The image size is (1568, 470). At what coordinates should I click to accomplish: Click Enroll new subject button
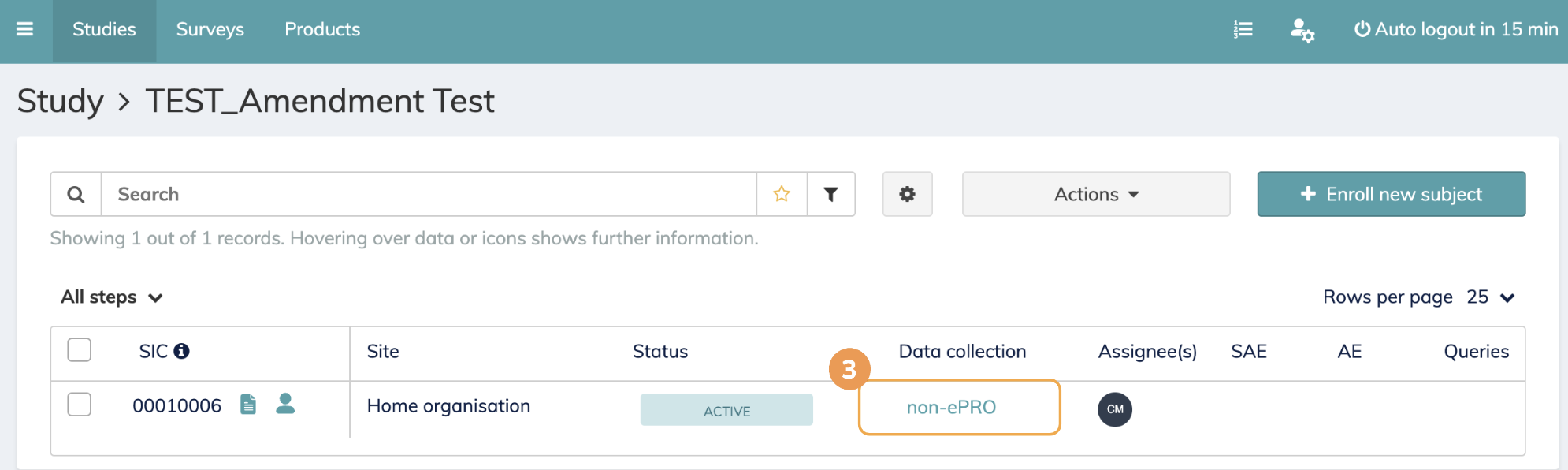pos(1391,194)
